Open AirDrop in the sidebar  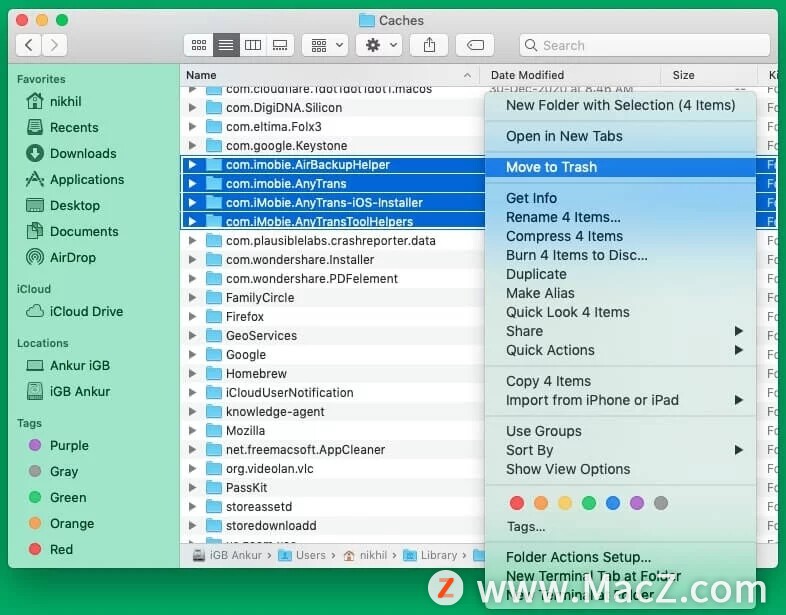point(61,258)
